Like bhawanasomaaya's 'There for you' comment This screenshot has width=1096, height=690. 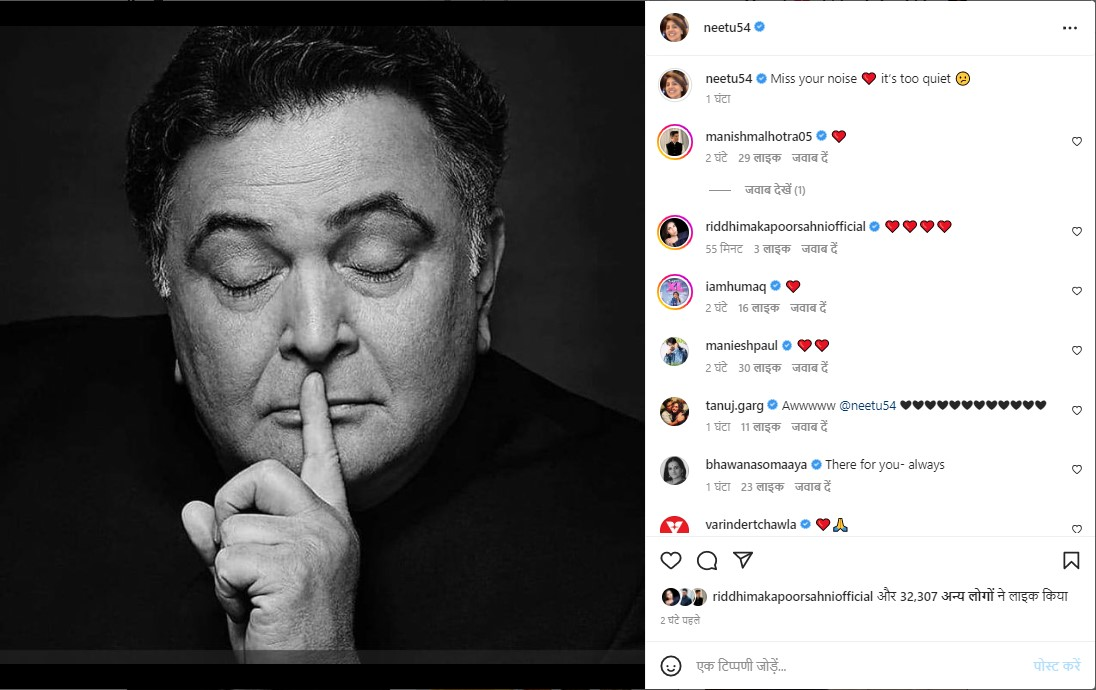point(1077,470)
